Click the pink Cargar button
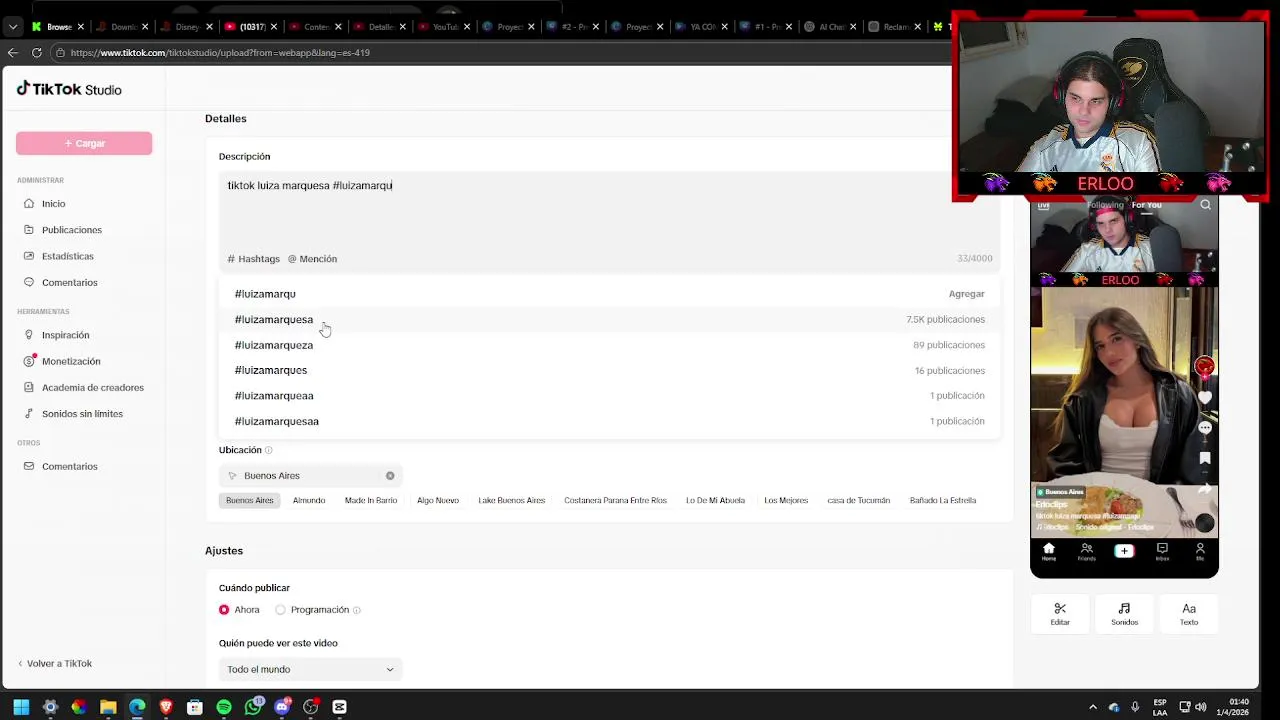Screen dimensions: 1280x720 (84, 144)
